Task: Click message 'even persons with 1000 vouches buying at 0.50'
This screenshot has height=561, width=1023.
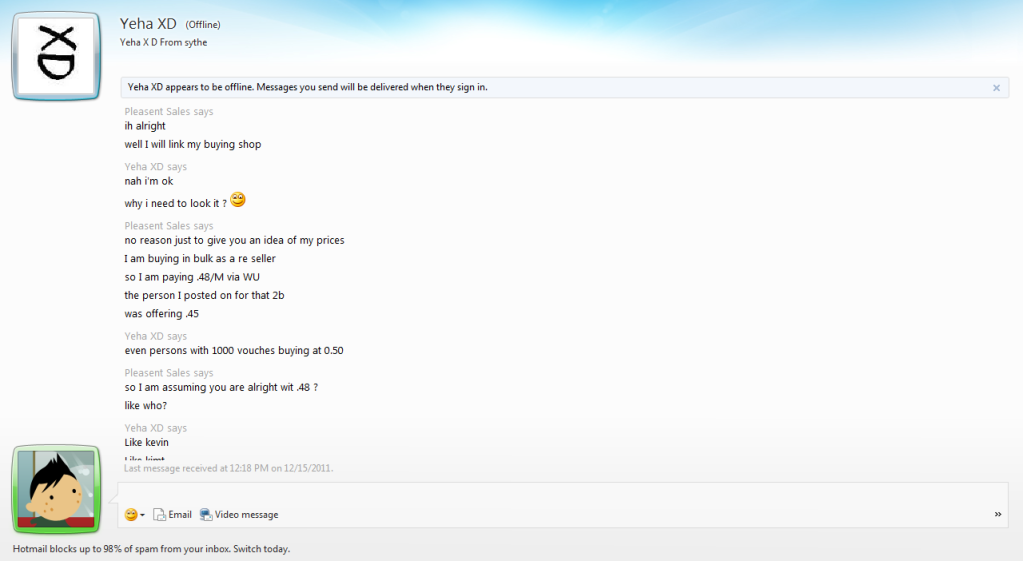Action: point(234,351)
